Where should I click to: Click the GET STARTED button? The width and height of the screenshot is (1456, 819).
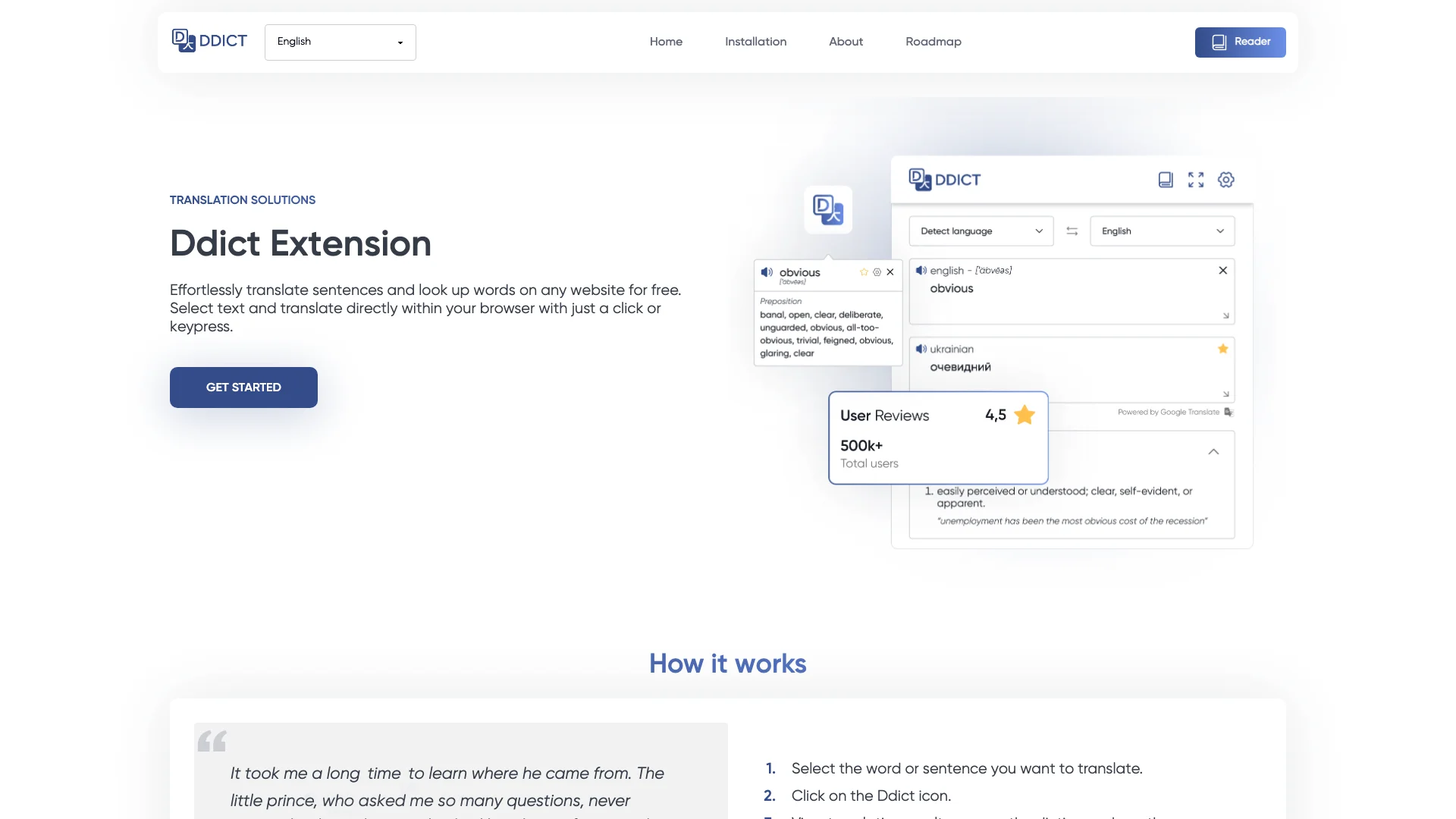point(243,387)
